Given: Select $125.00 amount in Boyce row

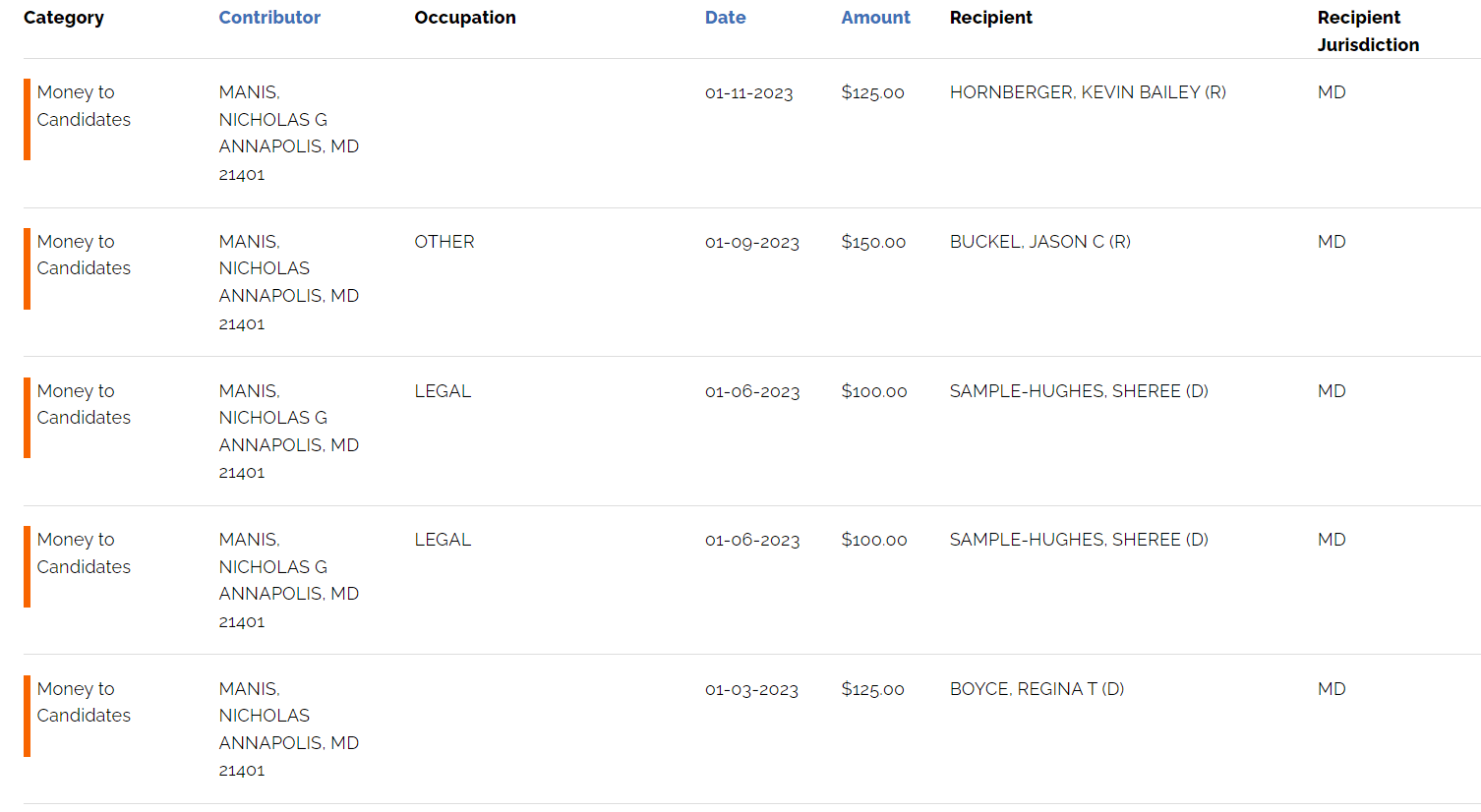Looking at the screenshot, I should pyautogui.click(x=872, y=690).
